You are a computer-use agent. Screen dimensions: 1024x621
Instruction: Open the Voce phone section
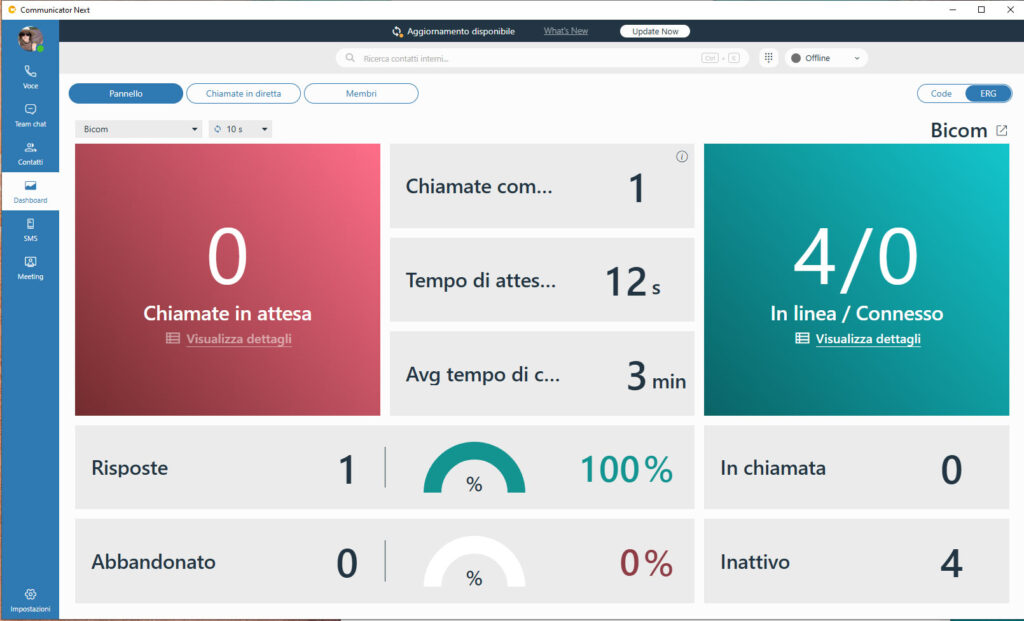[30, 76]
